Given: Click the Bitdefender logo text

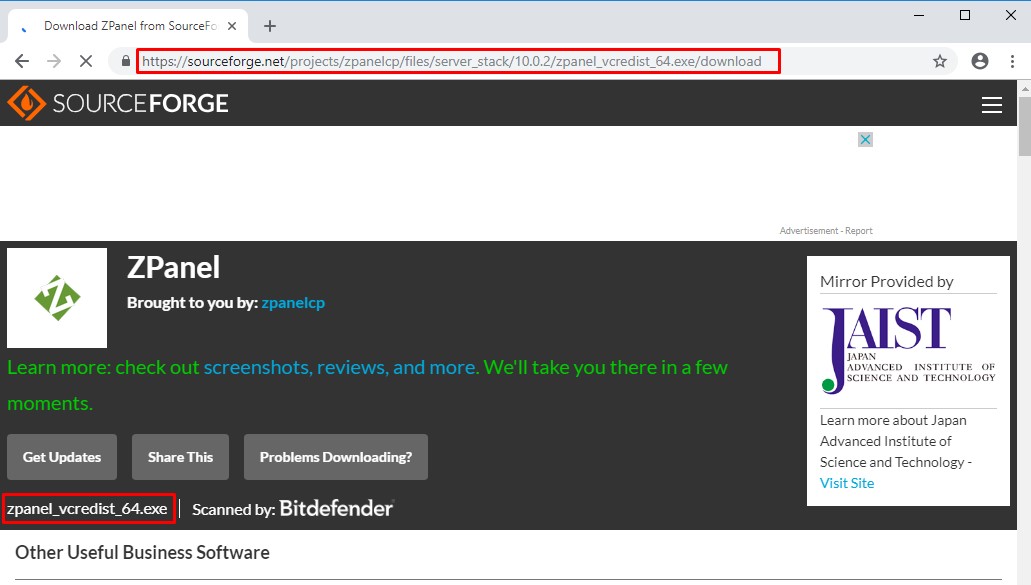Looking at the screenshot, I should point(337,508).
